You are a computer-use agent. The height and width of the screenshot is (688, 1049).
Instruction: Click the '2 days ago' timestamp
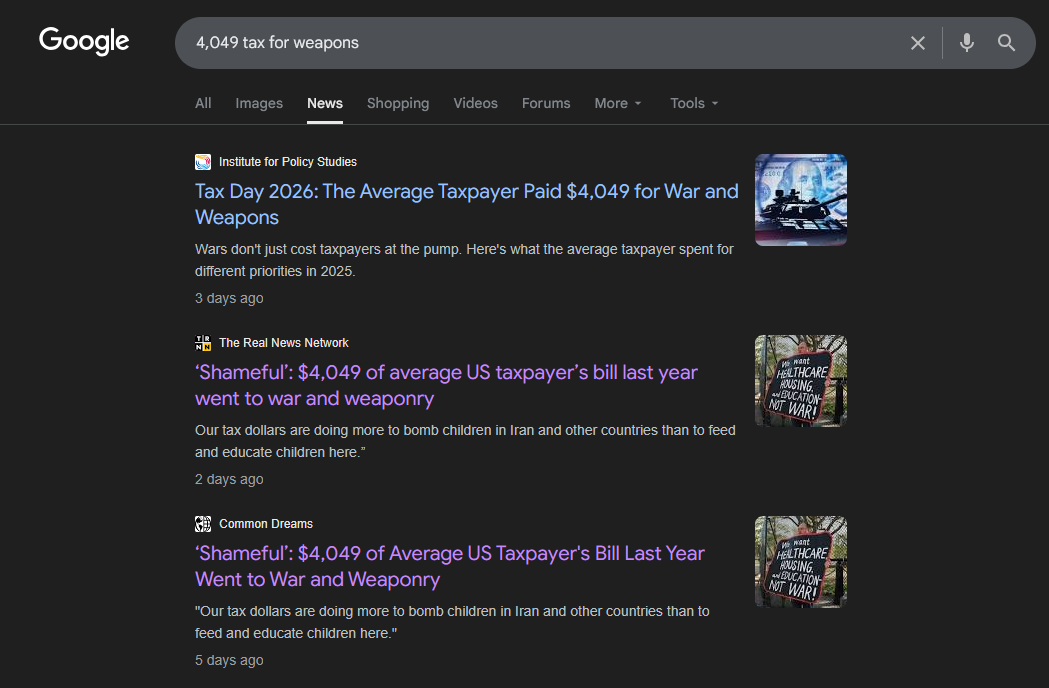229,479
